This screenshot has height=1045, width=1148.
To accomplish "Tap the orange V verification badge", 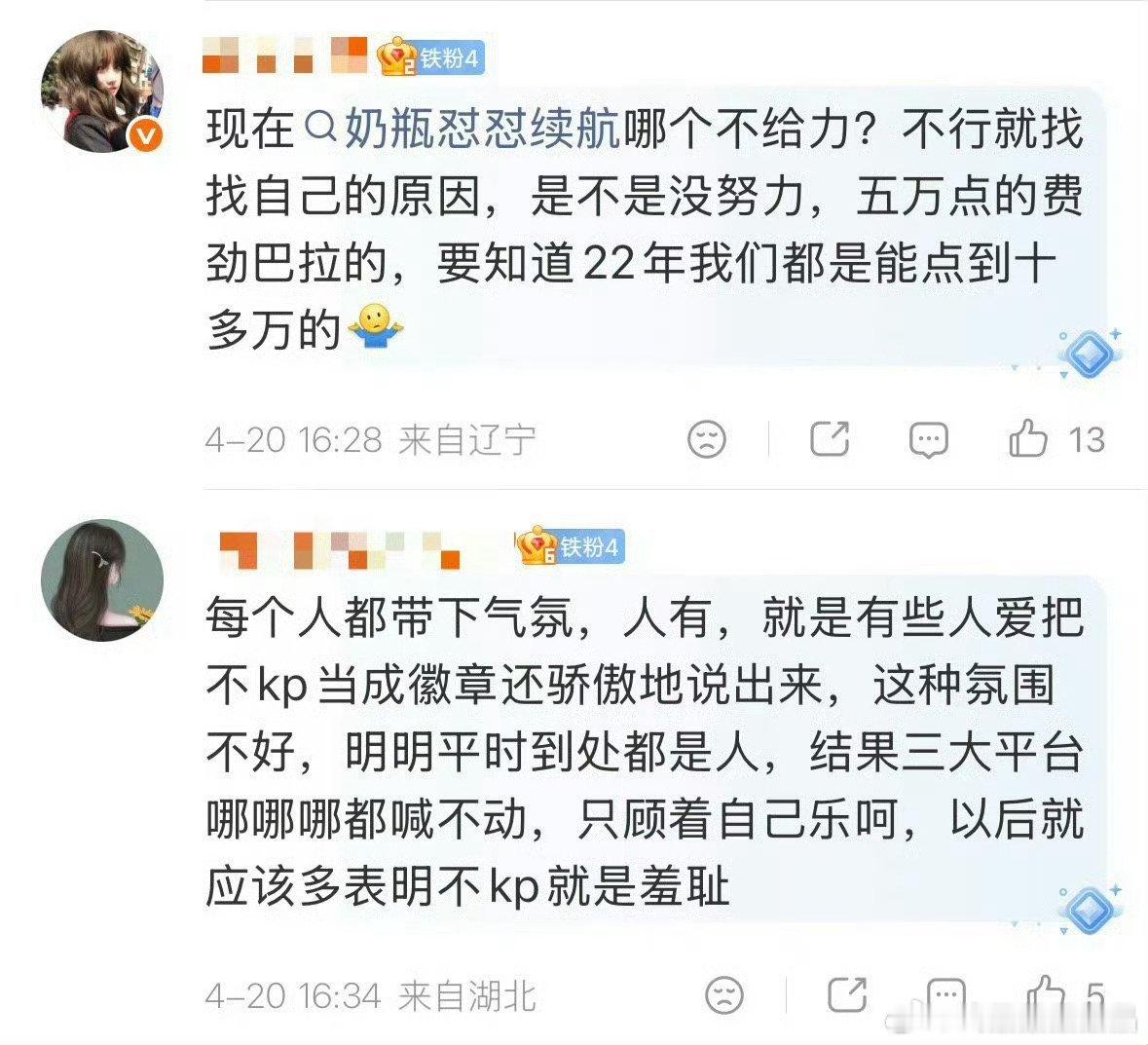I will (x=145, y=135).
